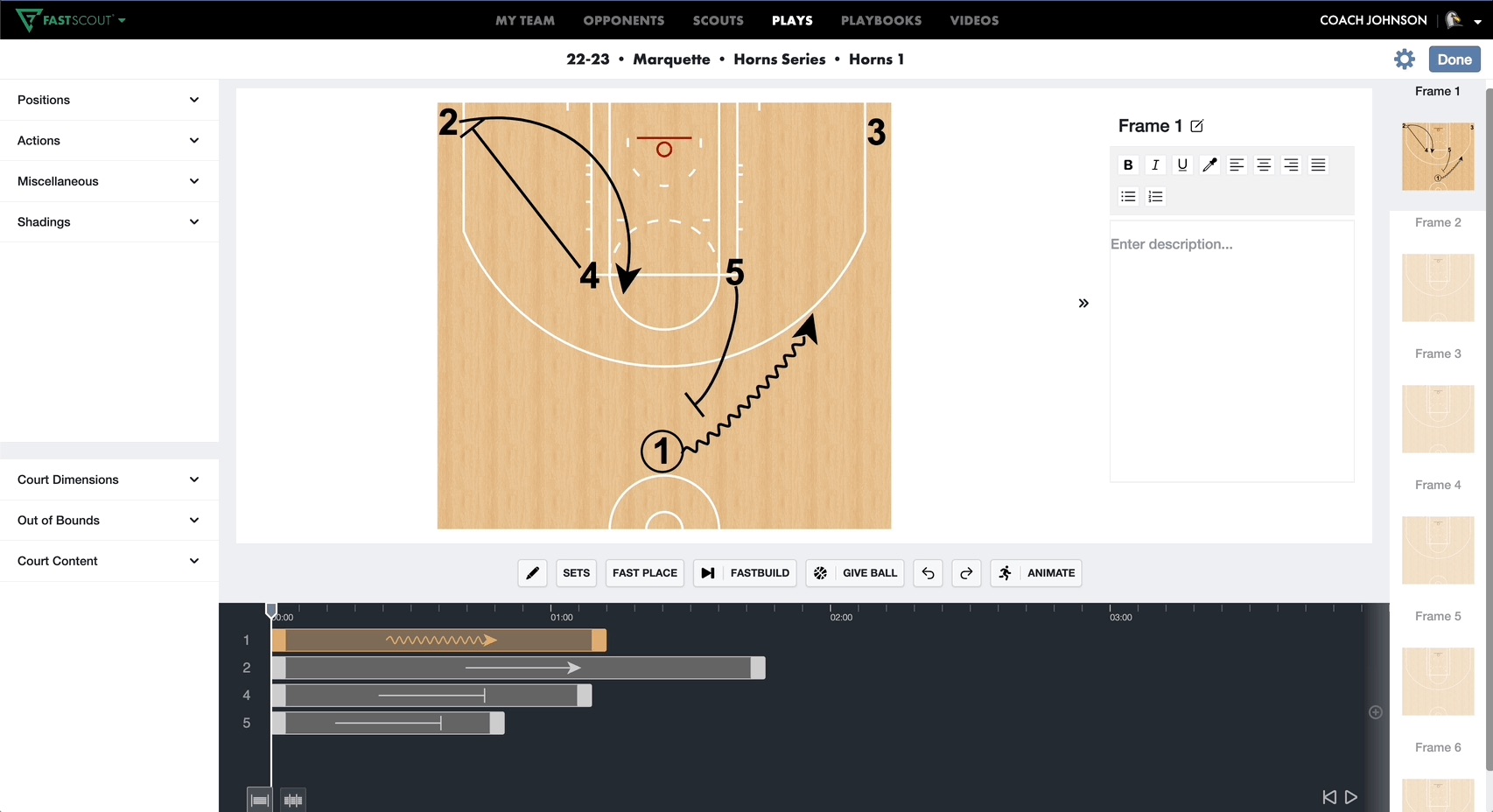Select the Frame 1 thumbnail
Image resolution: width=1493 pixels, height=812 pixels.
1438,157
